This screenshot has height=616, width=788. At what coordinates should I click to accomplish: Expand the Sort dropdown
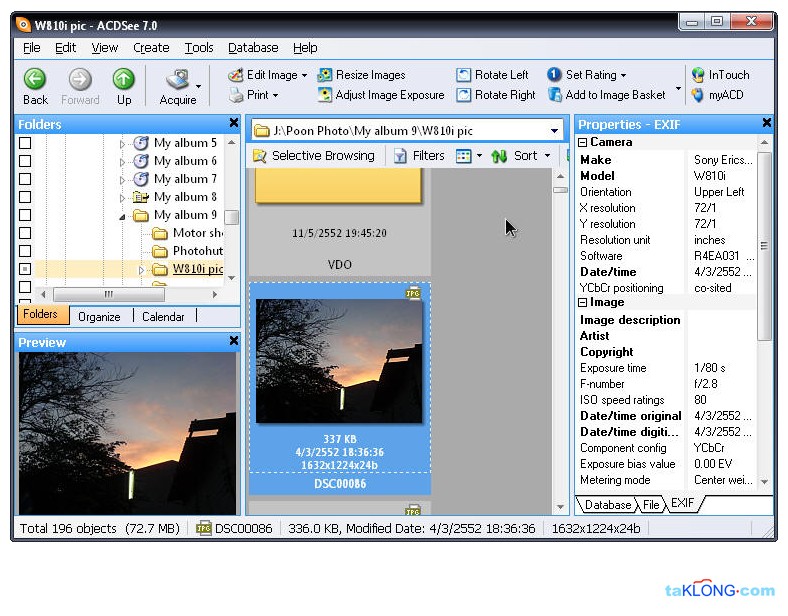click(x=547, y=156)
